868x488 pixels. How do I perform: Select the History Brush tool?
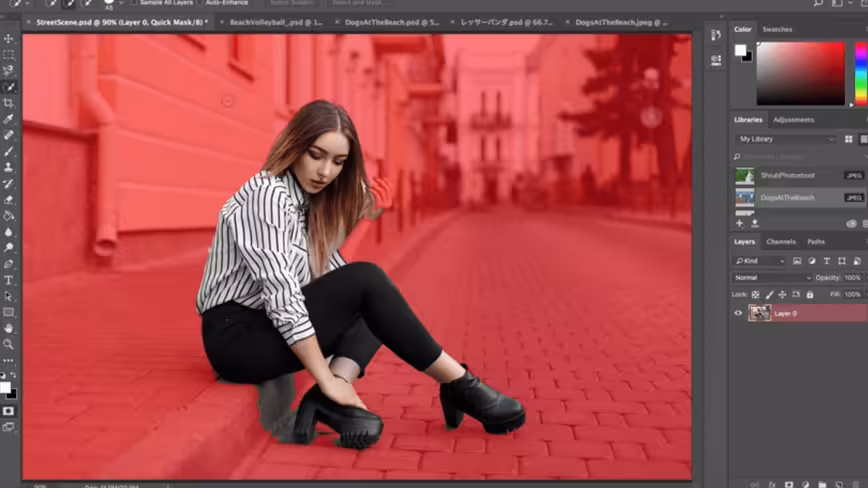8,183
